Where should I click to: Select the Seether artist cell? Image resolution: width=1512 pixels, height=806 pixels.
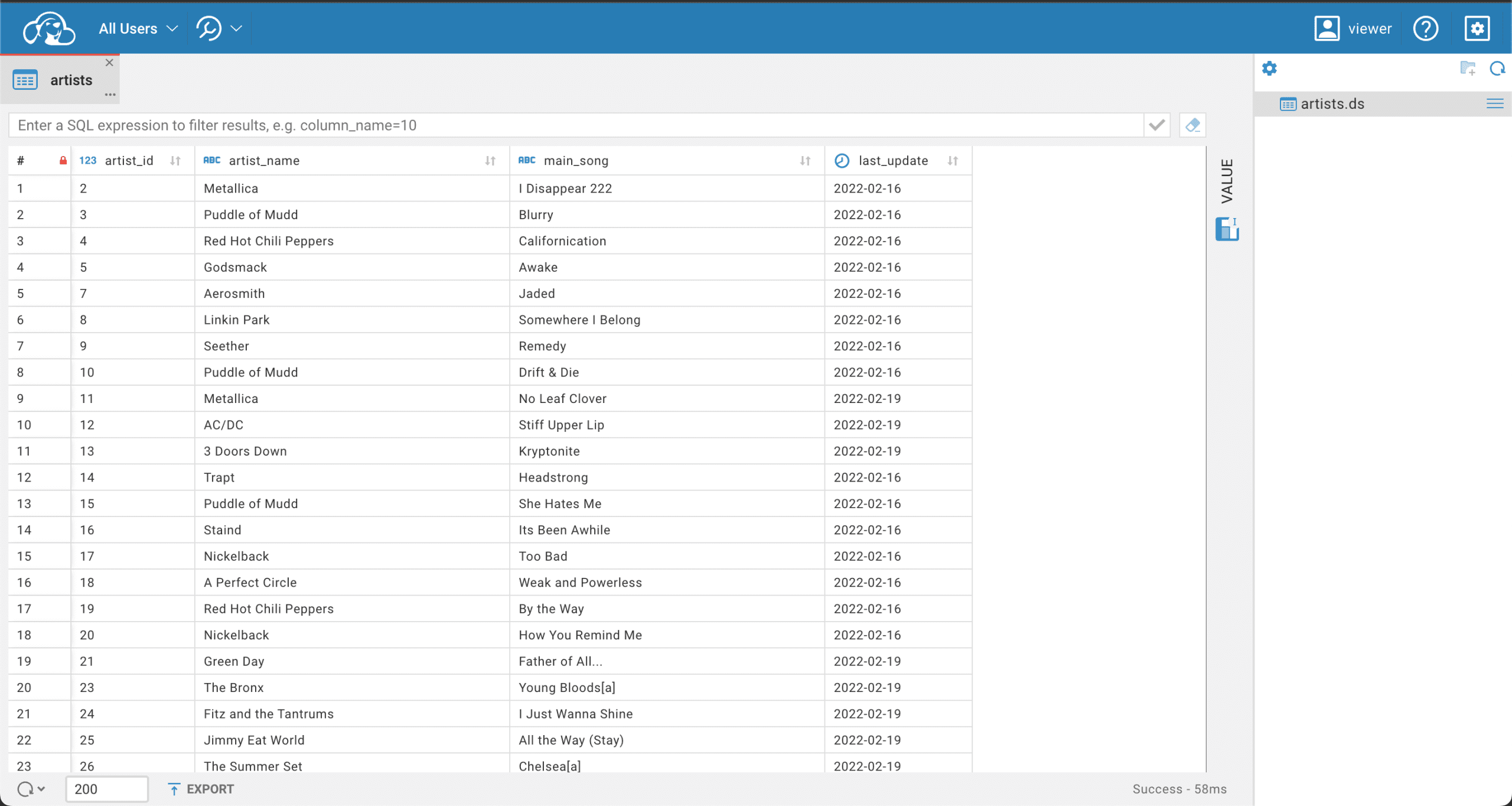tap(352, 346)
